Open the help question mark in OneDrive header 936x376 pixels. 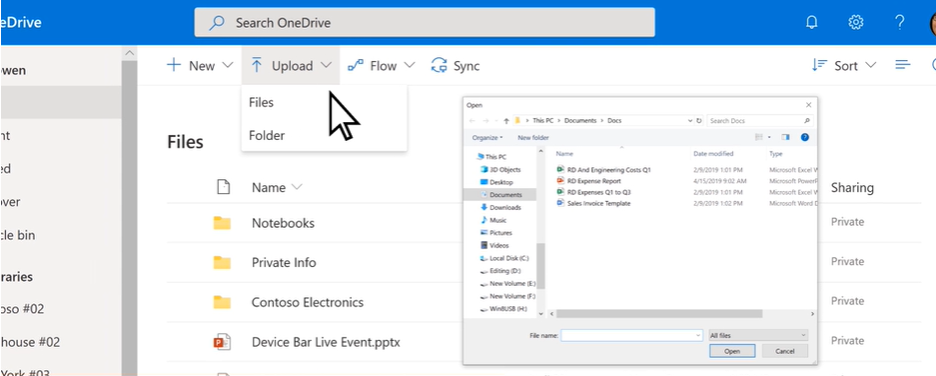(900, 23)
